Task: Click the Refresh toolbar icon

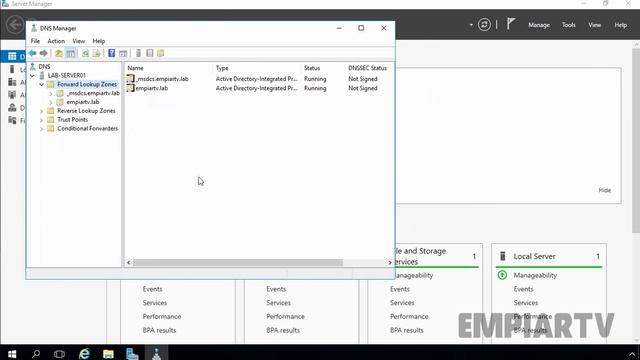Action: pos(85,53)
